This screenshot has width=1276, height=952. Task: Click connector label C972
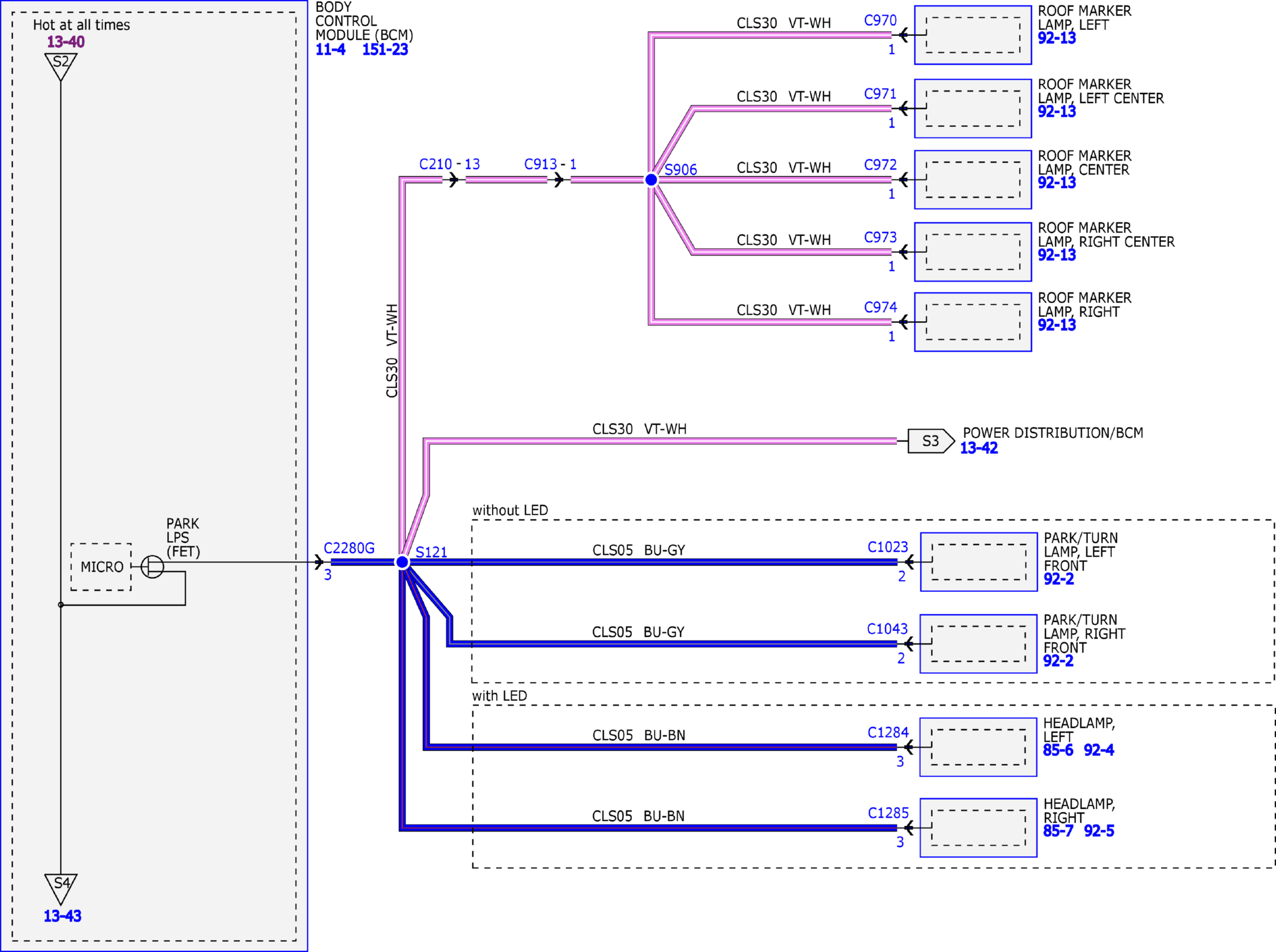pos(880,165)
